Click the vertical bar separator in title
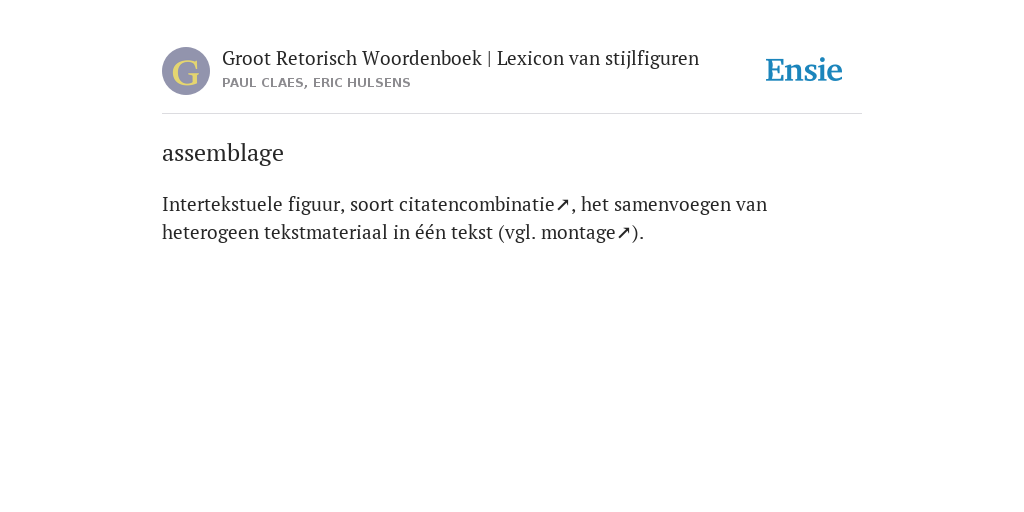 [489, 59]
